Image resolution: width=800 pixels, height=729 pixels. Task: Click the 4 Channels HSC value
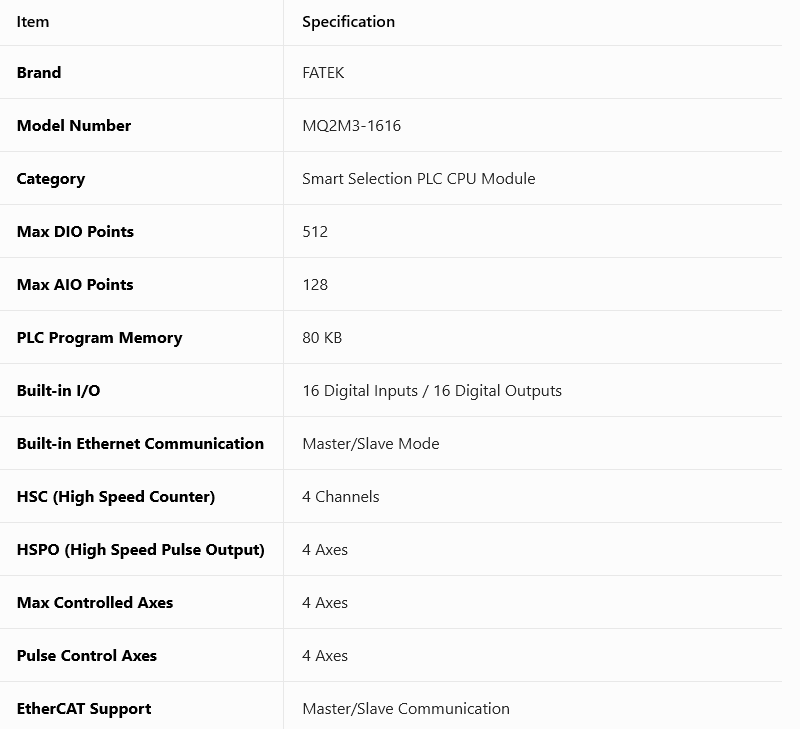pos(340,497)
